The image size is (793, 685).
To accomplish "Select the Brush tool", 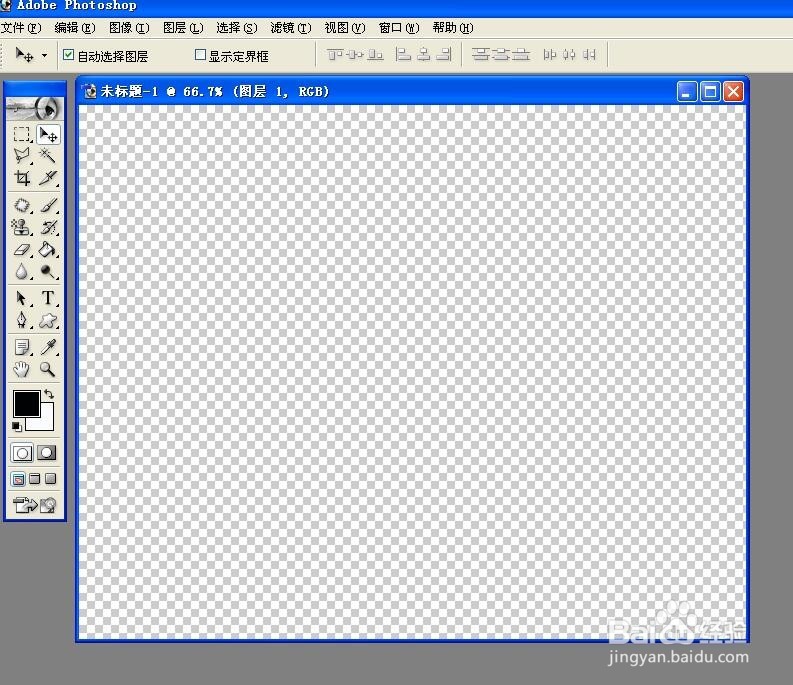I will (48, 205).
